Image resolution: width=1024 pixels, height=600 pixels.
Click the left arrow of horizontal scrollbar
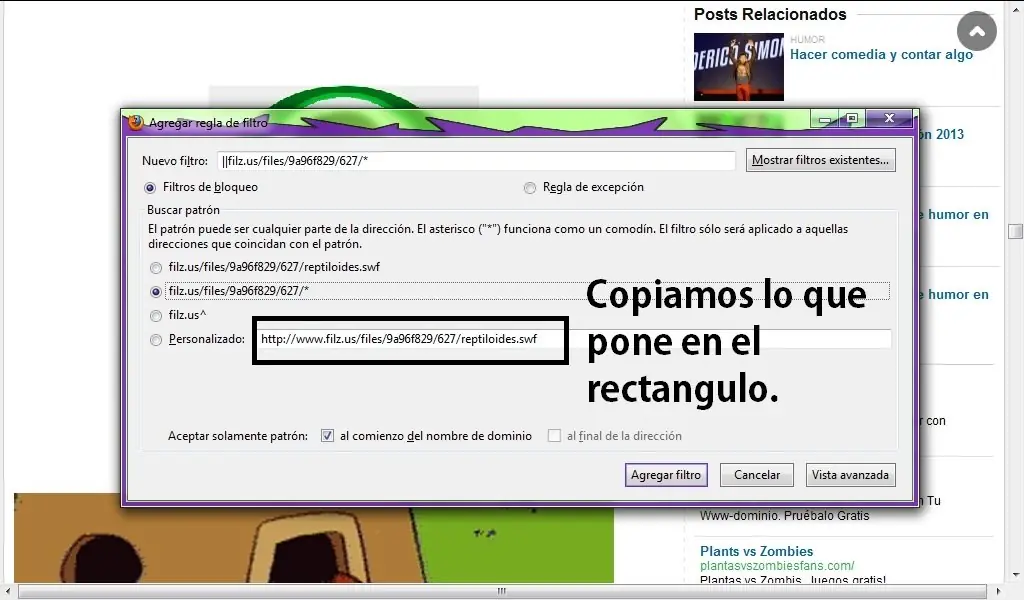8,591
